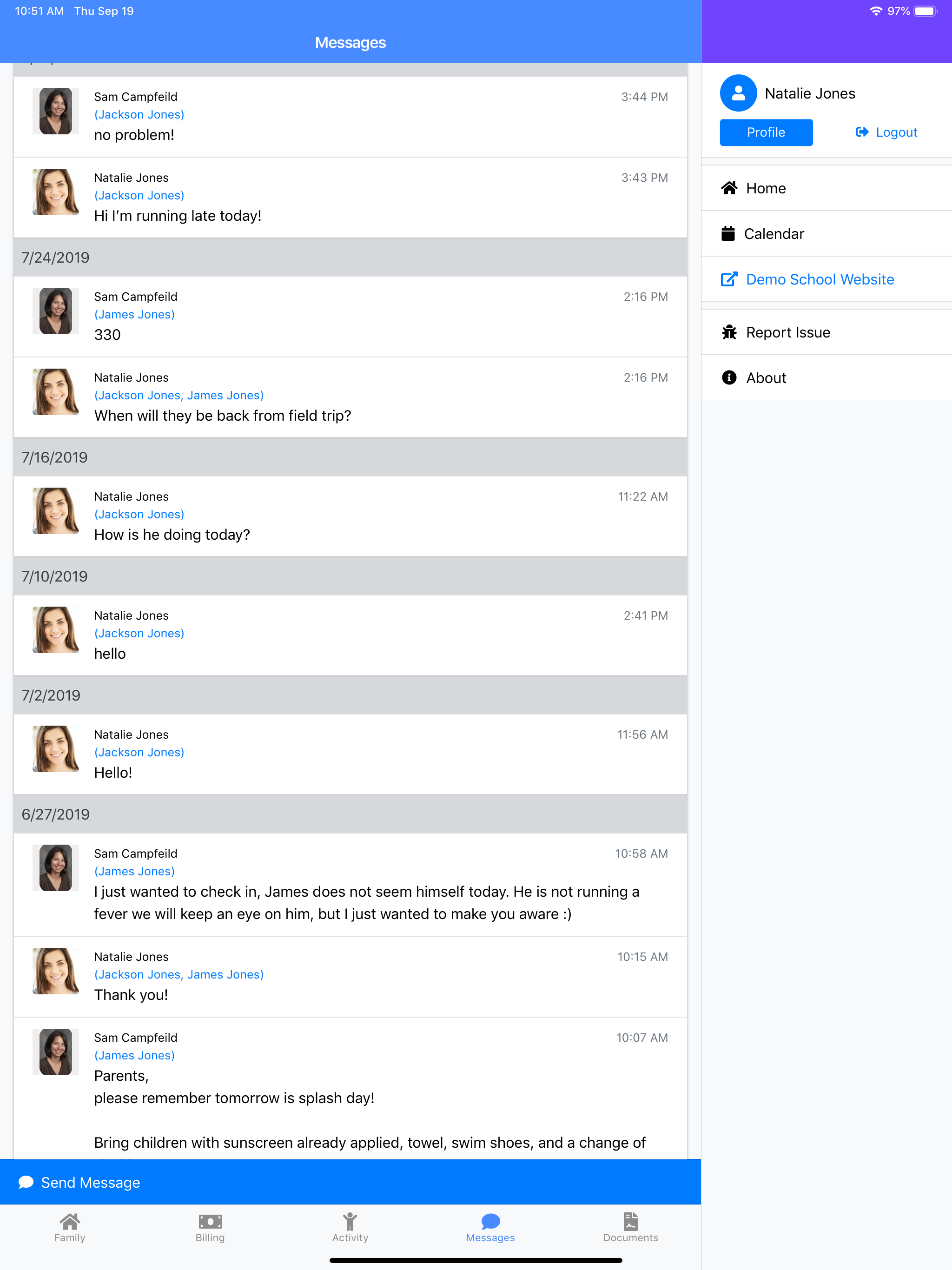Tap the Billing tab label
952x1270 pixels.
point(210,1238)
